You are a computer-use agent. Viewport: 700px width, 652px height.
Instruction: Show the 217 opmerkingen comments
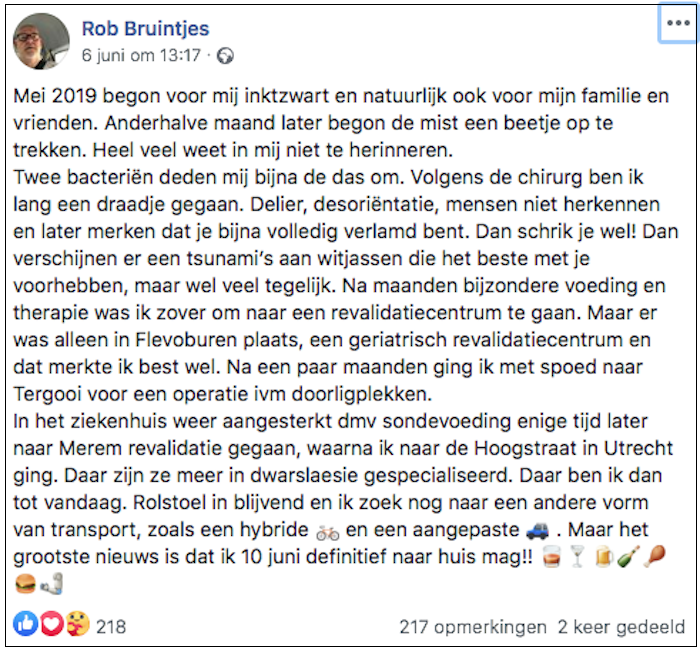coord(472,627)
